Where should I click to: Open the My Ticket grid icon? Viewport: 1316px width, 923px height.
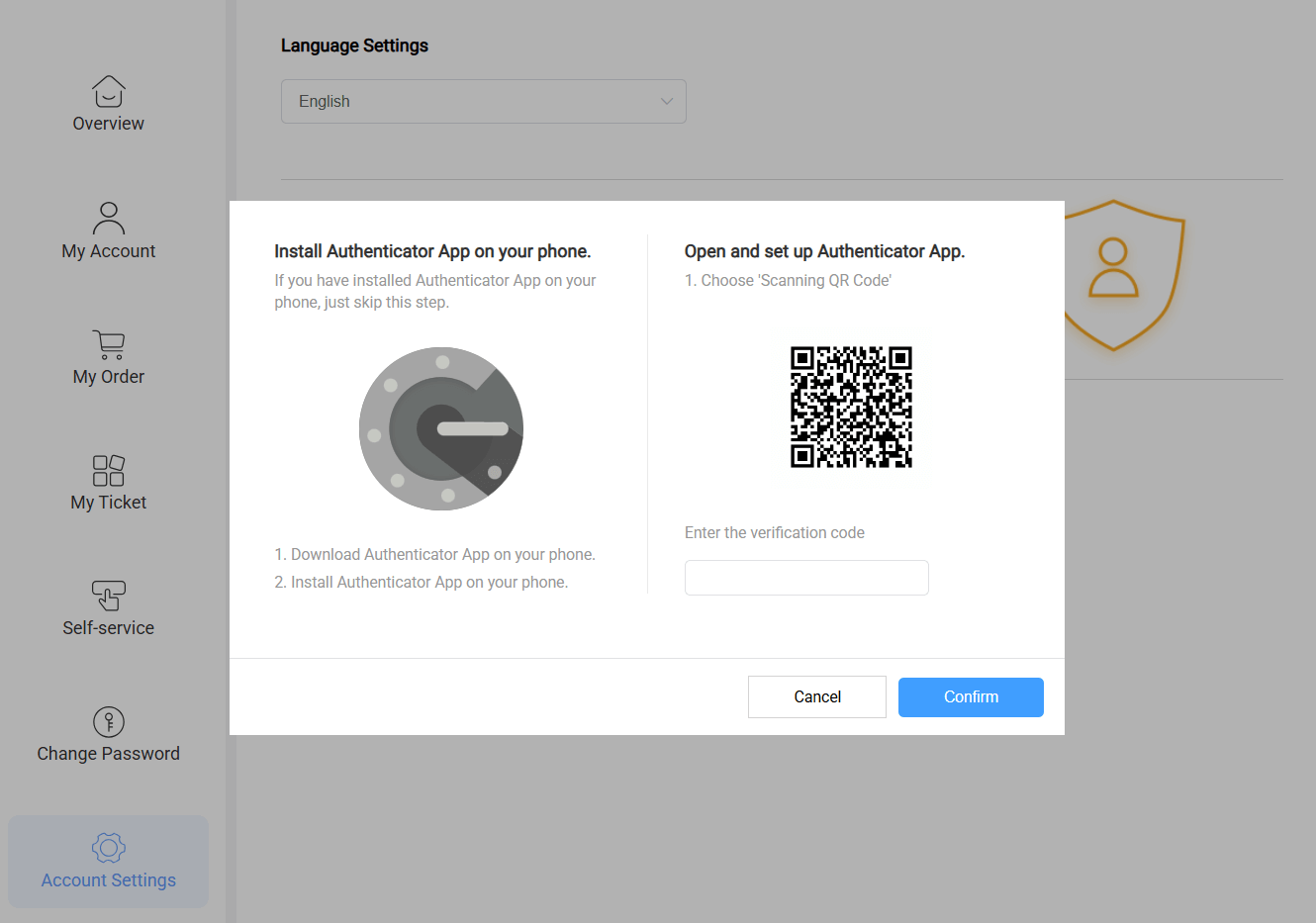108,470
